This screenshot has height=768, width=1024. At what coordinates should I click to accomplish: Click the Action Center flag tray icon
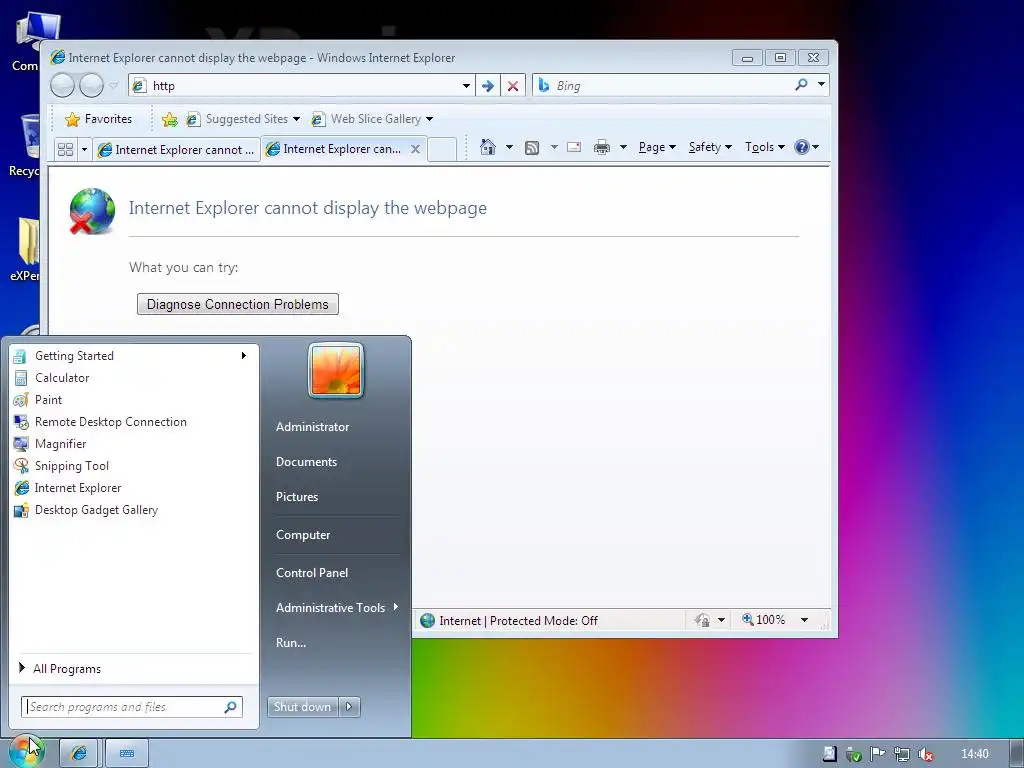[878, 754]
